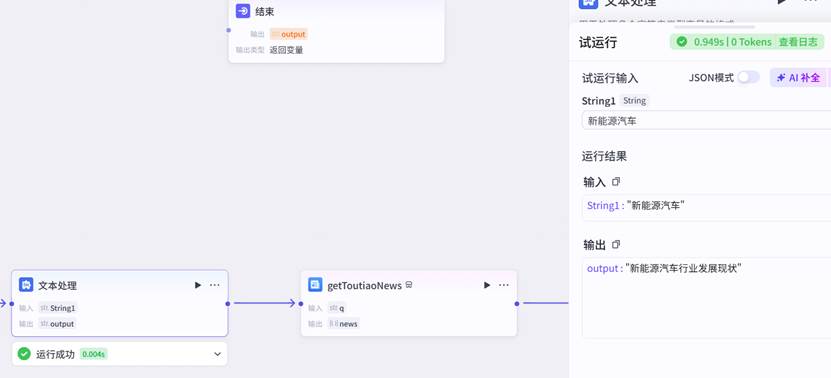The image size is (831, 378).
Task: Click 返回变量 output type text
Action: [286, 50]
